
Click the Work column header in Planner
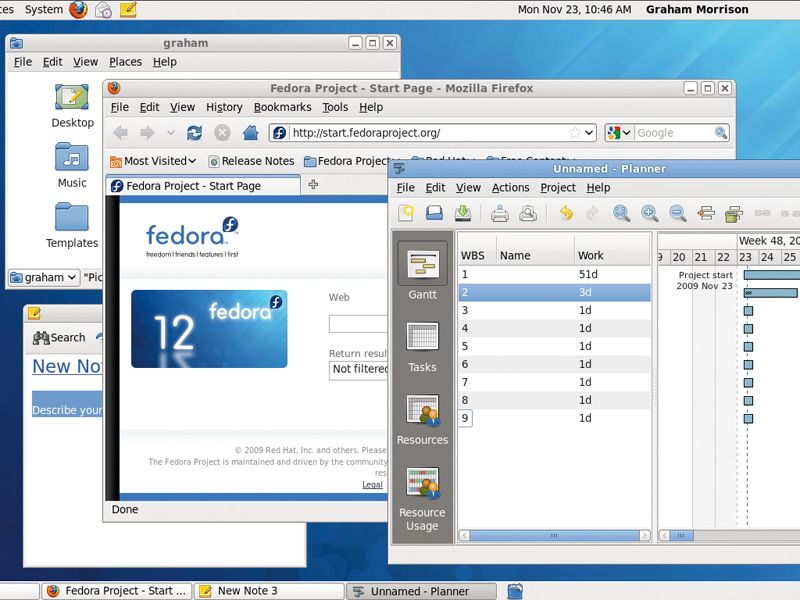click(612, 255)
